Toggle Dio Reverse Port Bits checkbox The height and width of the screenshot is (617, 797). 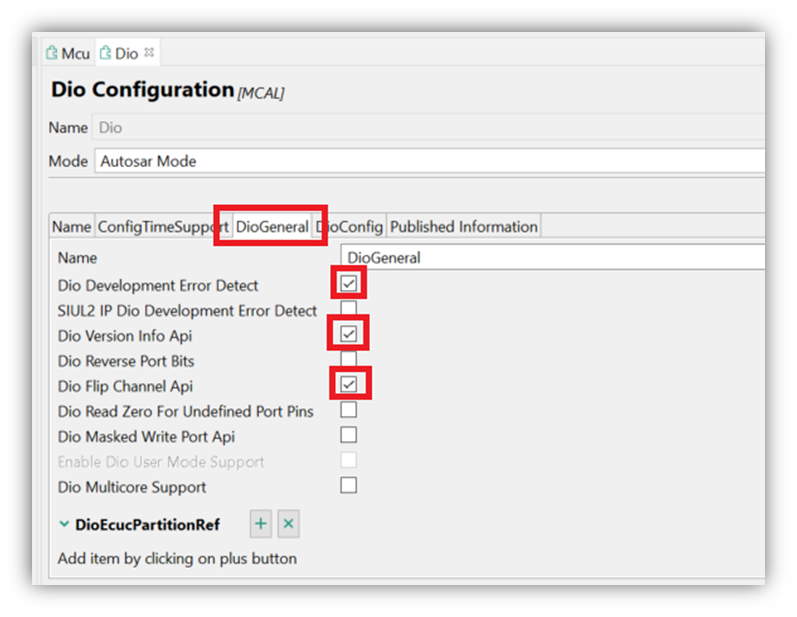[348, 358]
